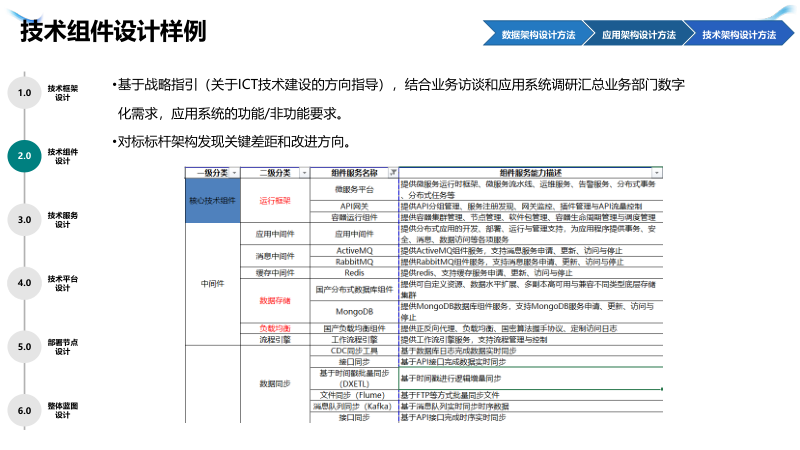Viewport: 800px width, 450px height.
Task: Select the 工作流引擎 cell
Action: coord(354,340)
